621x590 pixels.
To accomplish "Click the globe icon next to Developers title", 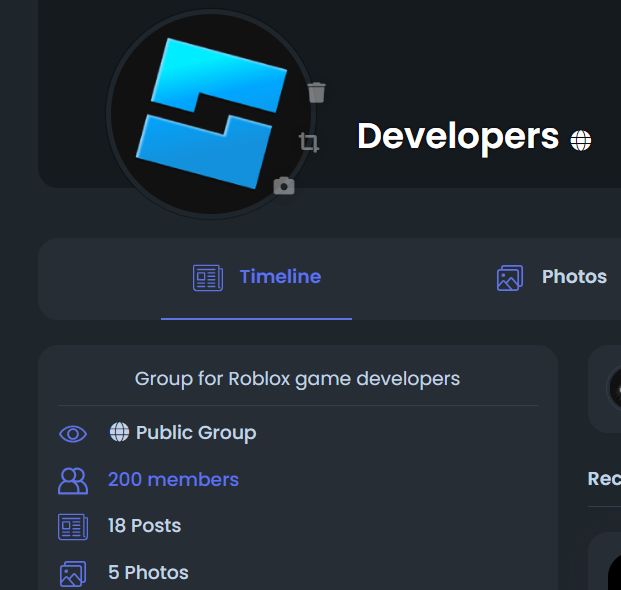I will tap(581, 140).
